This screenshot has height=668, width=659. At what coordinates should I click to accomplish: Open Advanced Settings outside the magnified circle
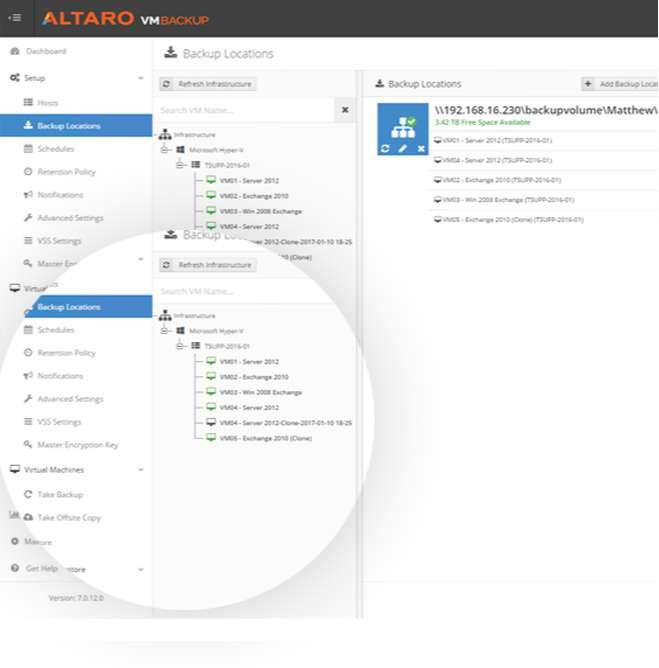tap(70, 218)
